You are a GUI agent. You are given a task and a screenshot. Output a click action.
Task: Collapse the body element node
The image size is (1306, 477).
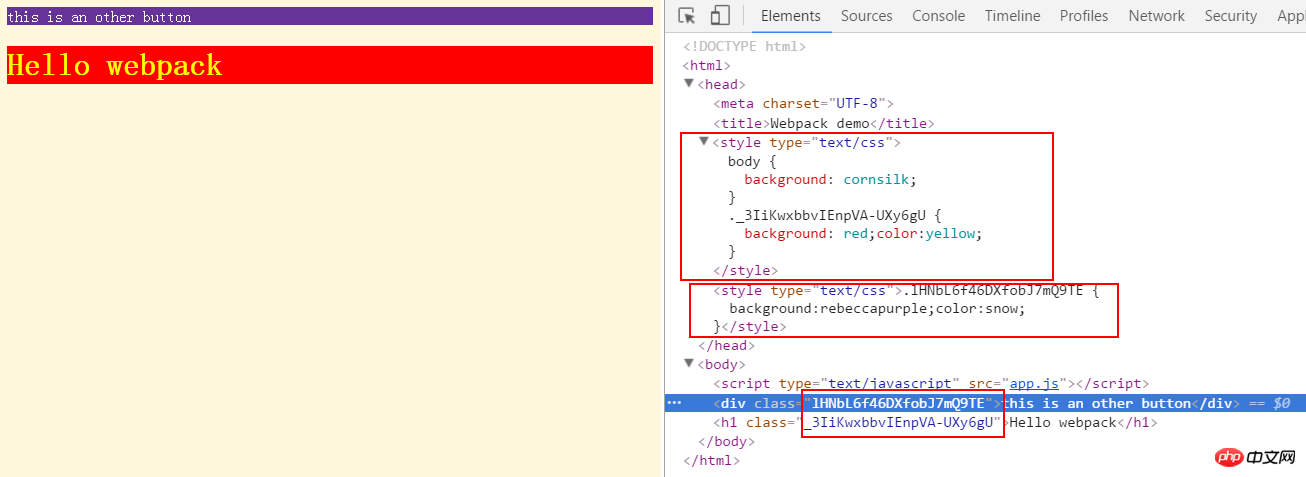(689, 364)
